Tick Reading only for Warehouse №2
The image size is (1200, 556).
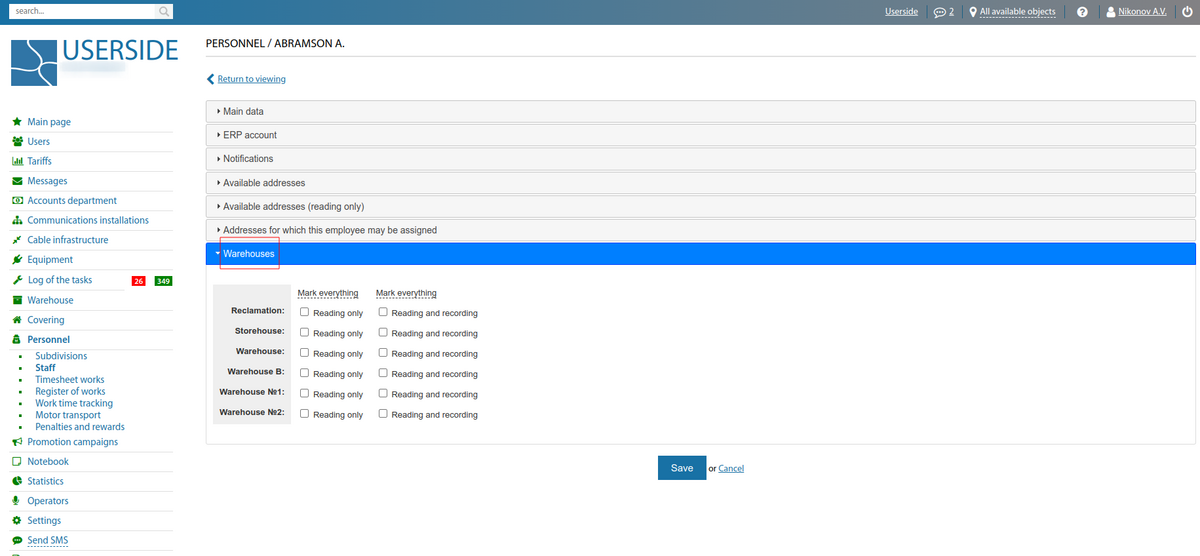[305, 414]
